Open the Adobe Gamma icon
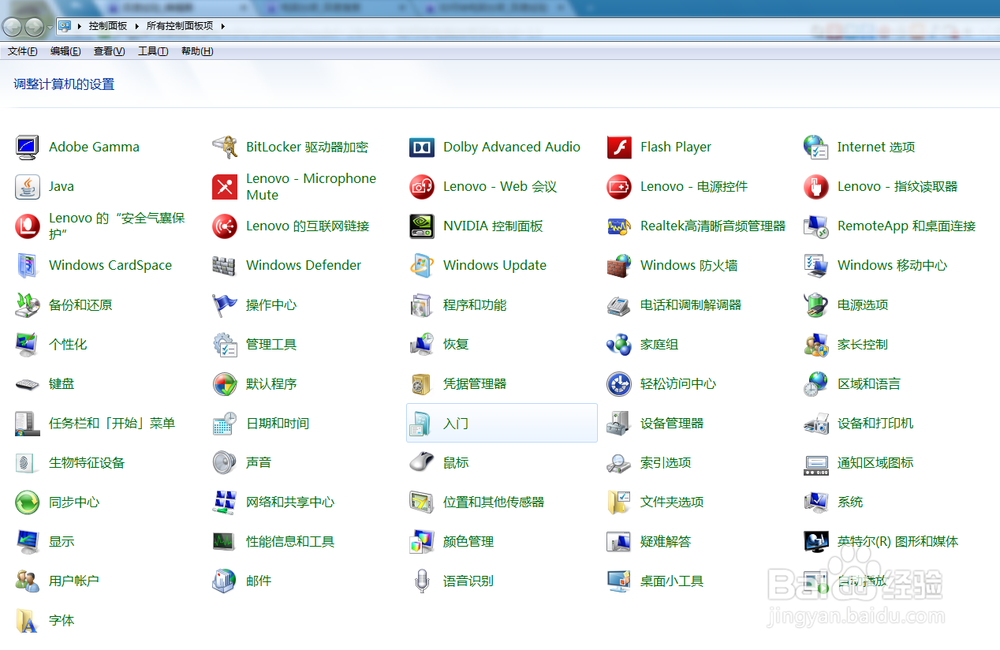Image resolution: width=1000 pixels, height=650 pixels. [27, 147]
